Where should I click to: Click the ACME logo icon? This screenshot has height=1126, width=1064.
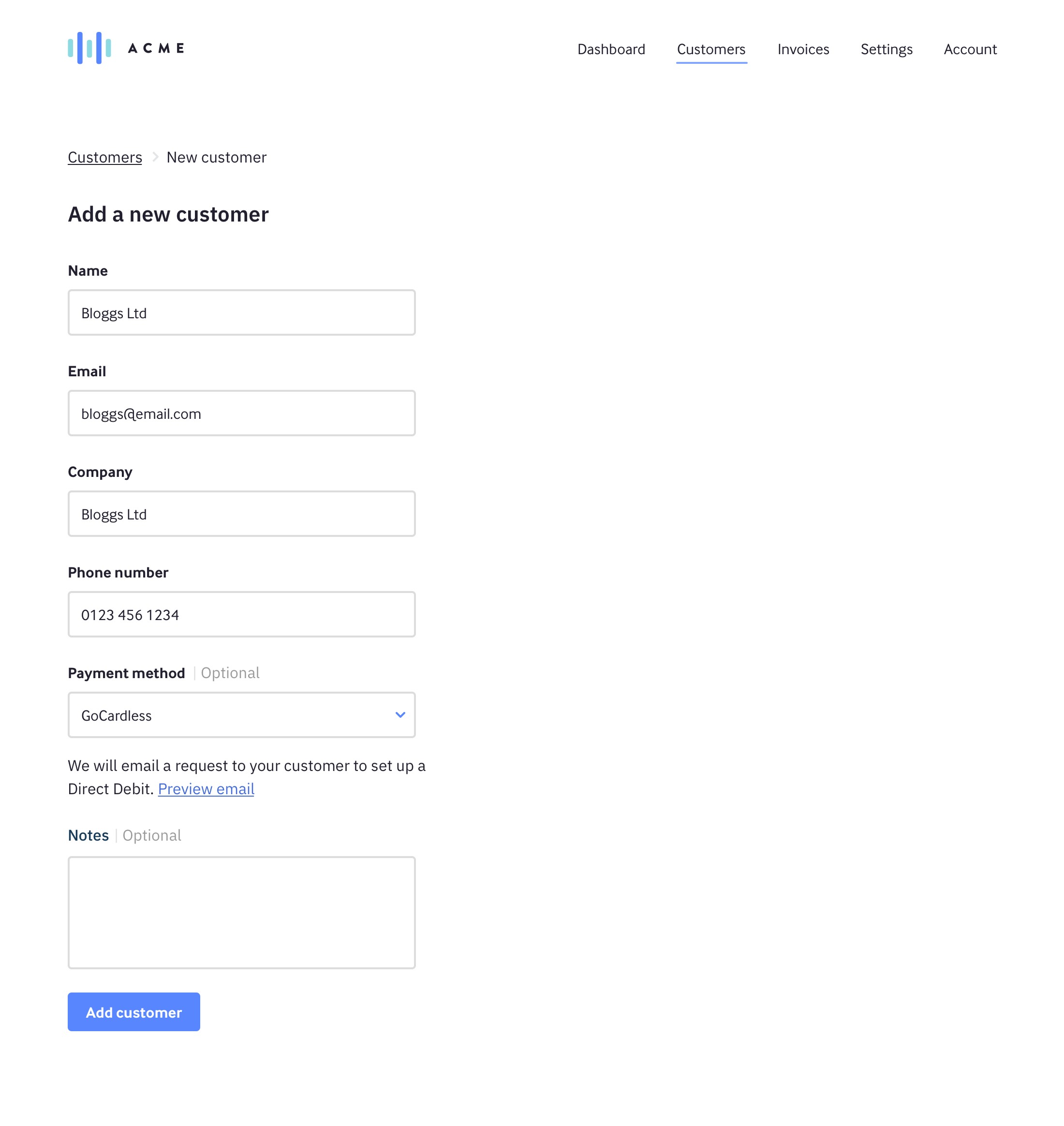pyautogui.click(x=89, y=48)
